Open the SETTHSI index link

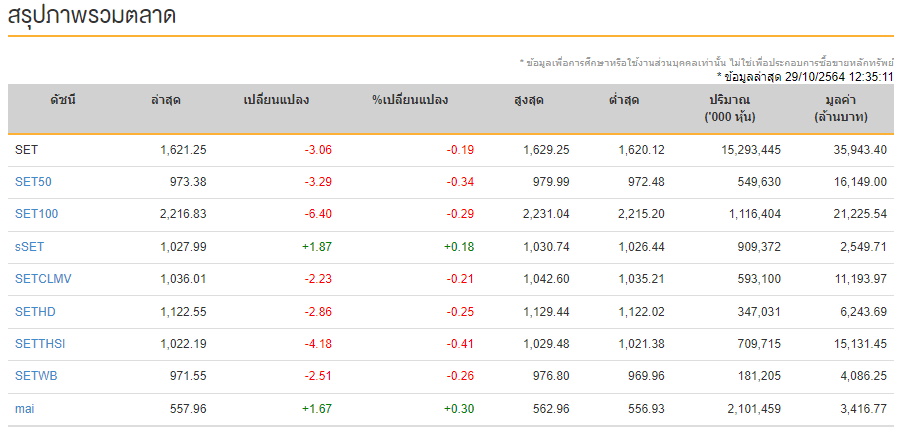coord(40,344)
